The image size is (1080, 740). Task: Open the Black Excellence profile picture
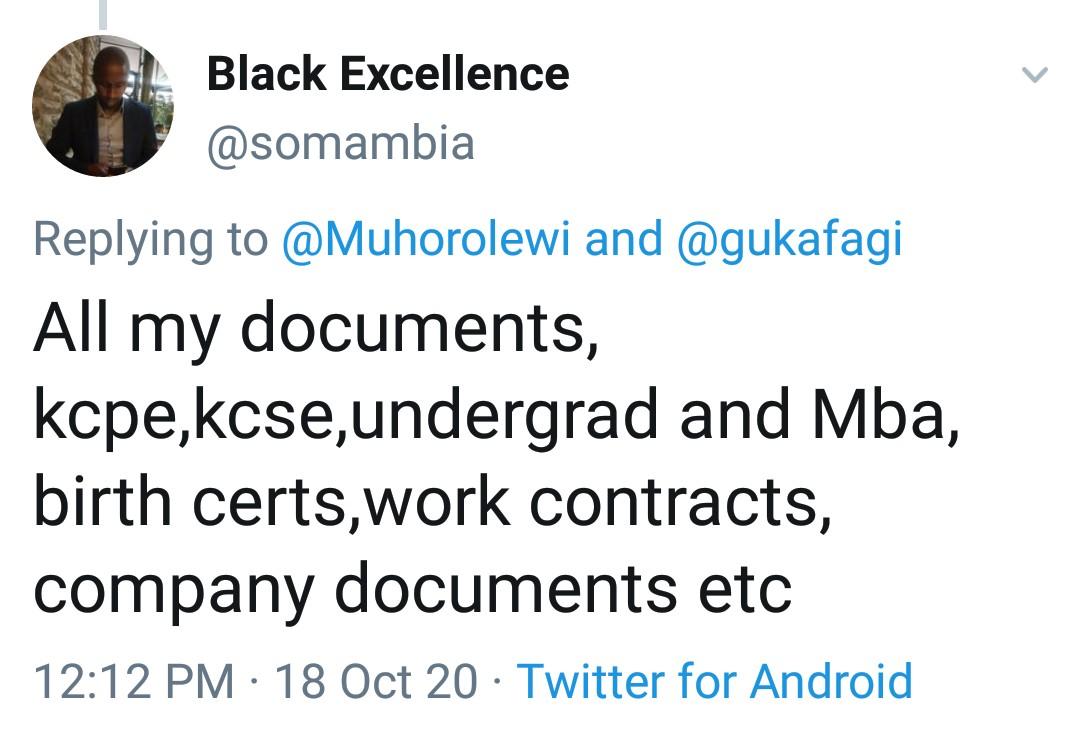(102, 106)
